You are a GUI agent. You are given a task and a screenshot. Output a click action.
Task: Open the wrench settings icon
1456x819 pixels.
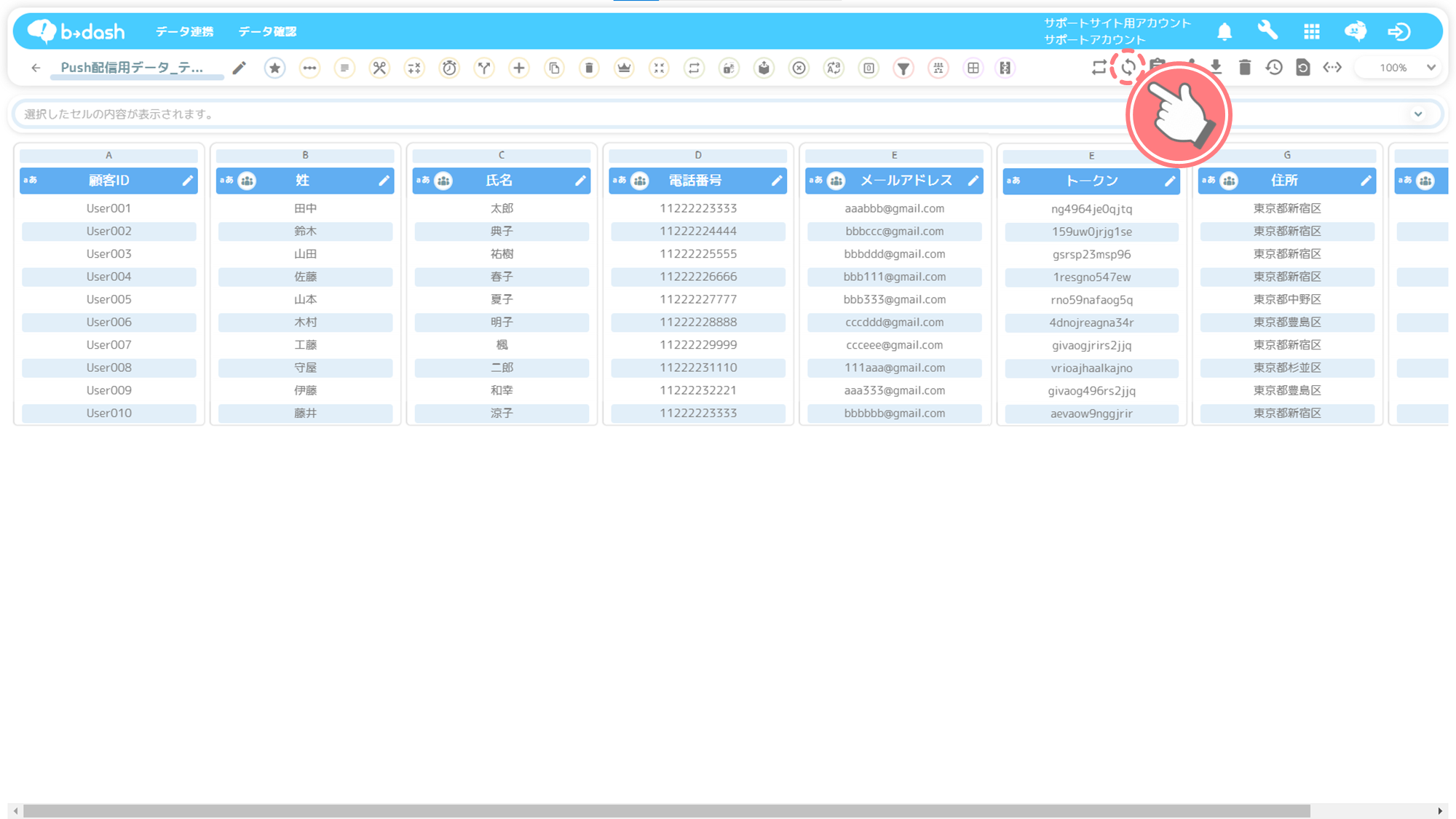tap(1267, 31)
